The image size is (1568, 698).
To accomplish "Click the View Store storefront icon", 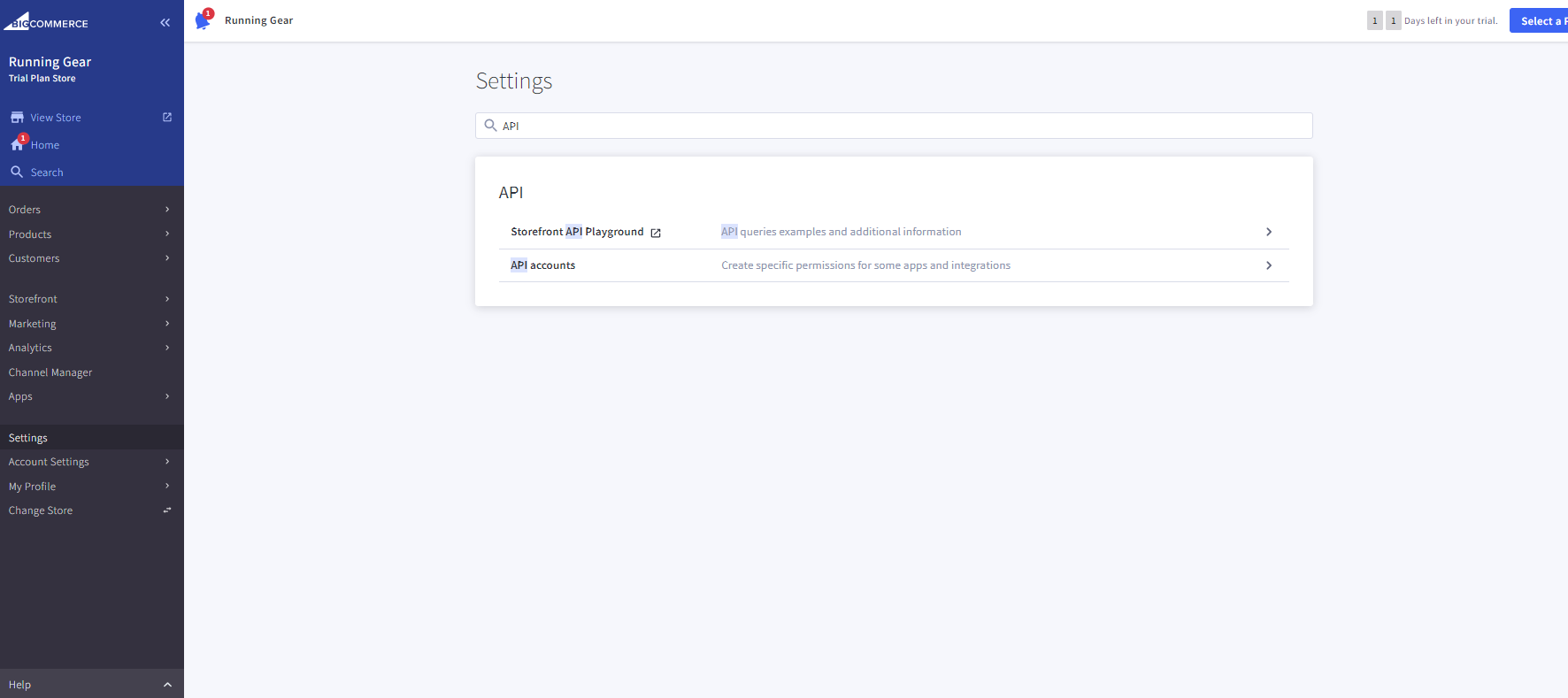I will pos(17,118).
